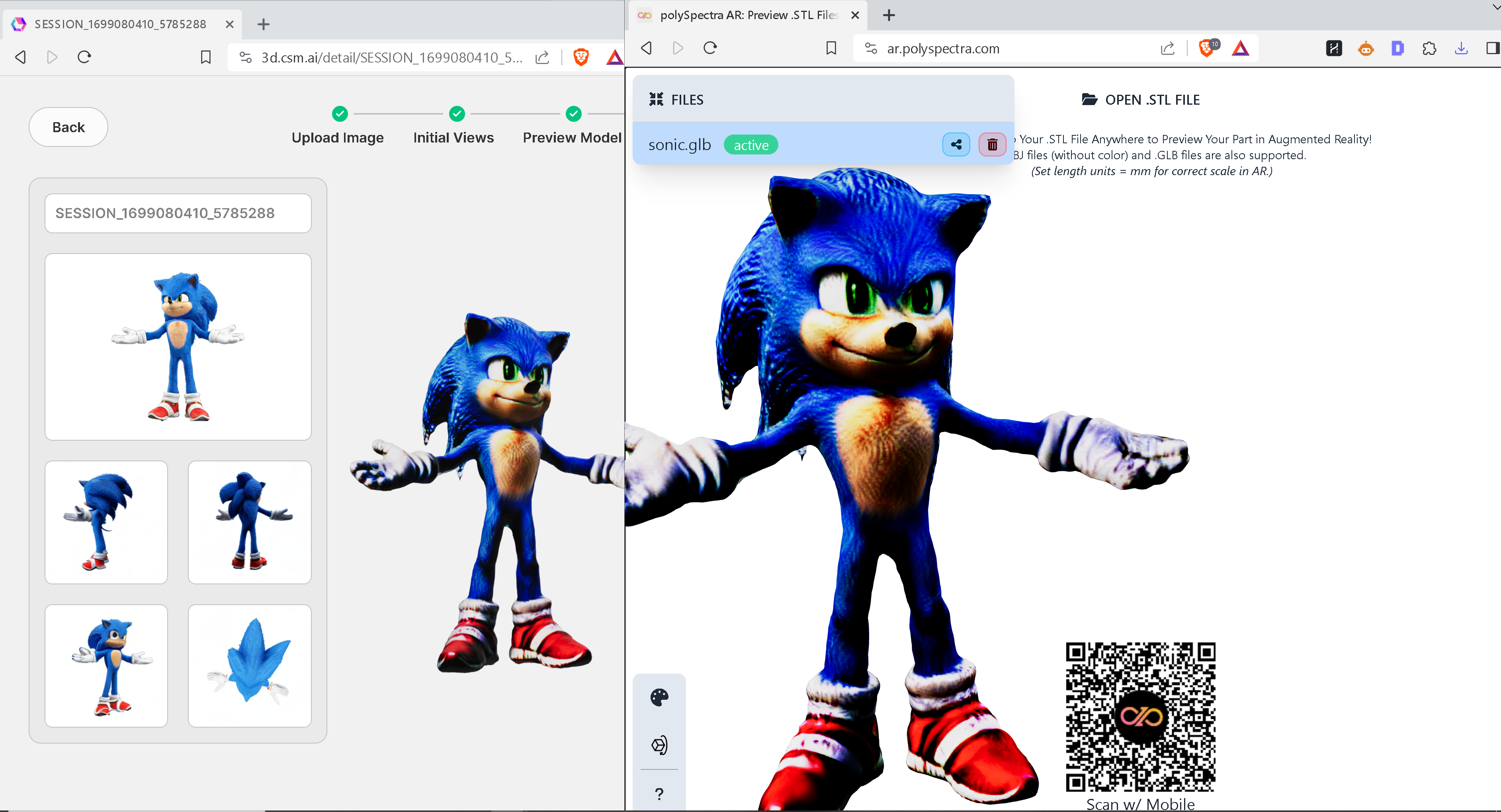The image size is (1501, 812).
Task: Click the Brave Rewards triangle in right window
Action: [x=1241, y=48]
